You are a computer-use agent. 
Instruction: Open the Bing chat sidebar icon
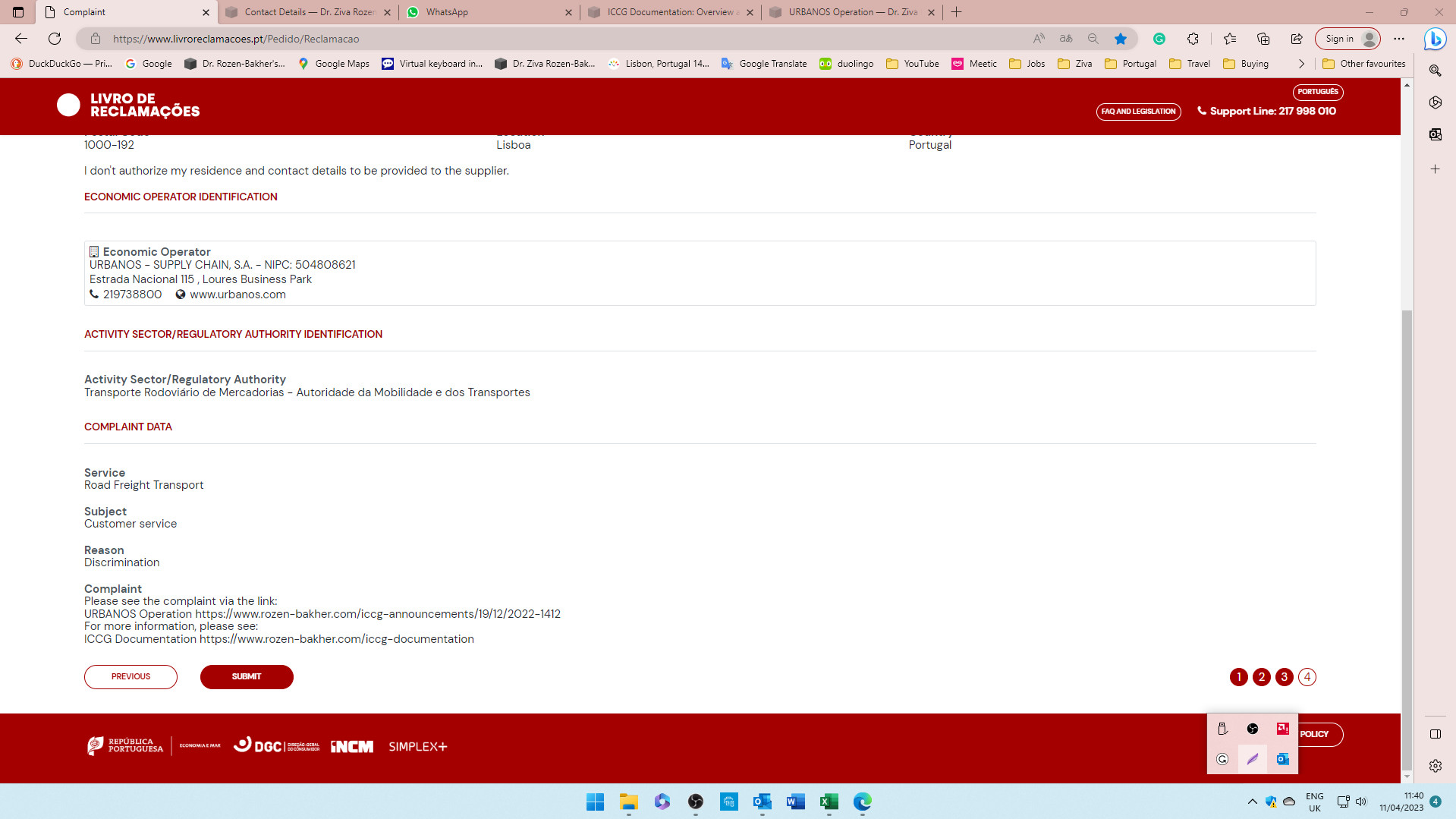(x=1434, y=39)
